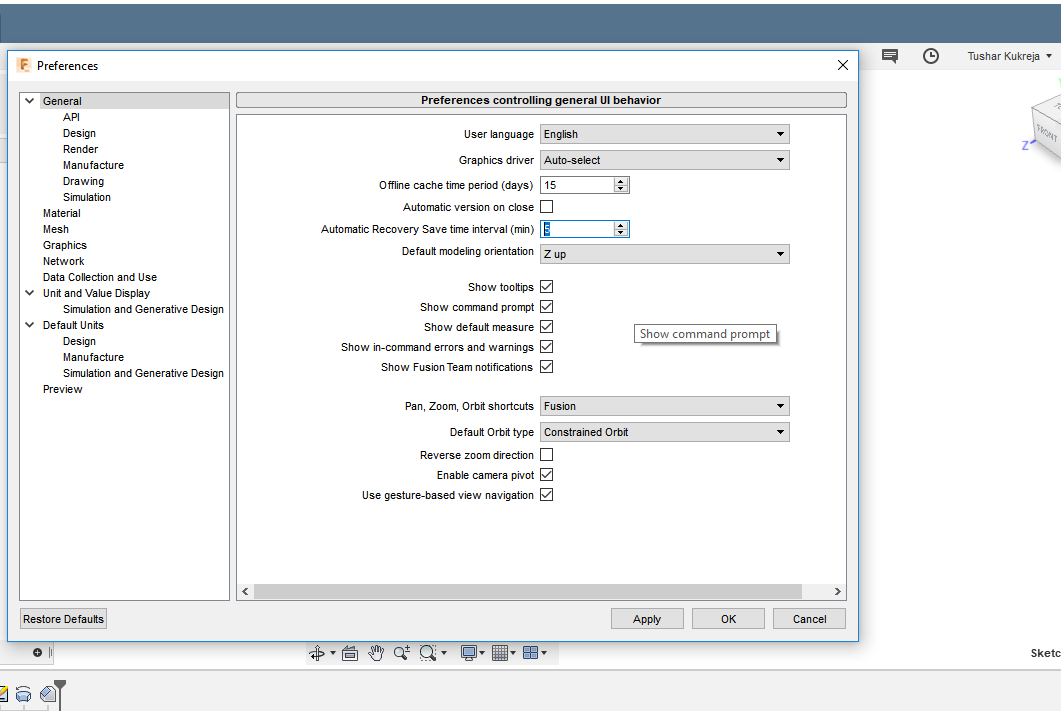Click the horizontal scrollbar thumb
This screenshot has width=1061, height=711.
[528, 591]
